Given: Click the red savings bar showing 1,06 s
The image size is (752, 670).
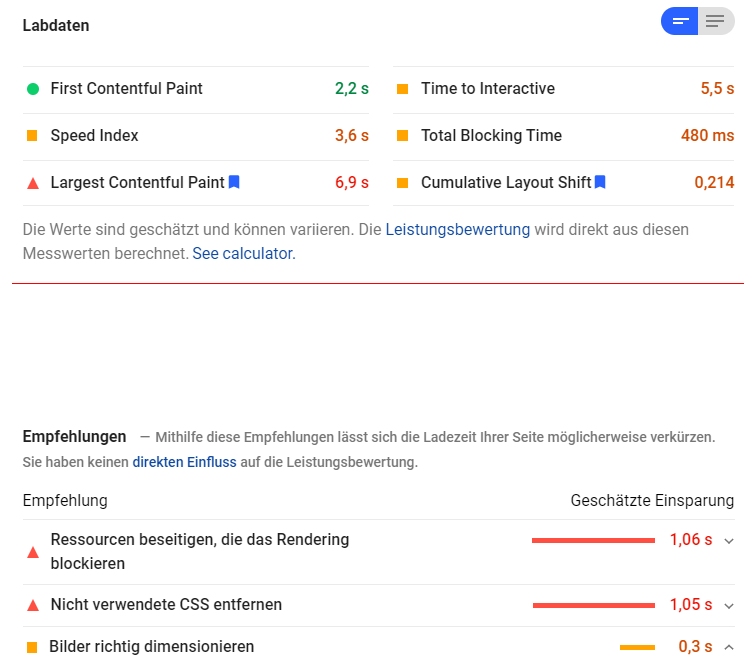Looking at the screenshot, I should [x=593, y=540].
